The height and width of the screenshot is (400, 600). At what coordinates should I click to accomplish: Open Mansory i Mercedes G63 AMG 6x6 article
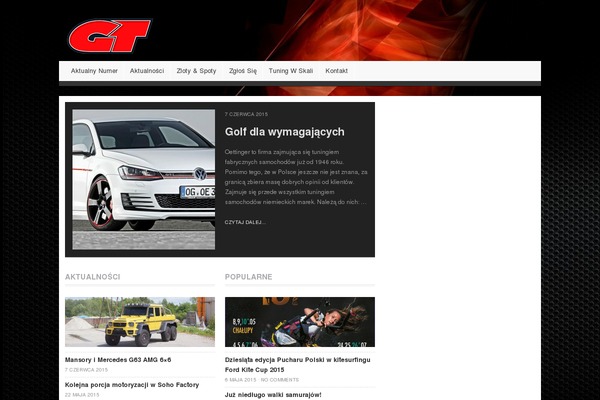point(118,360)
